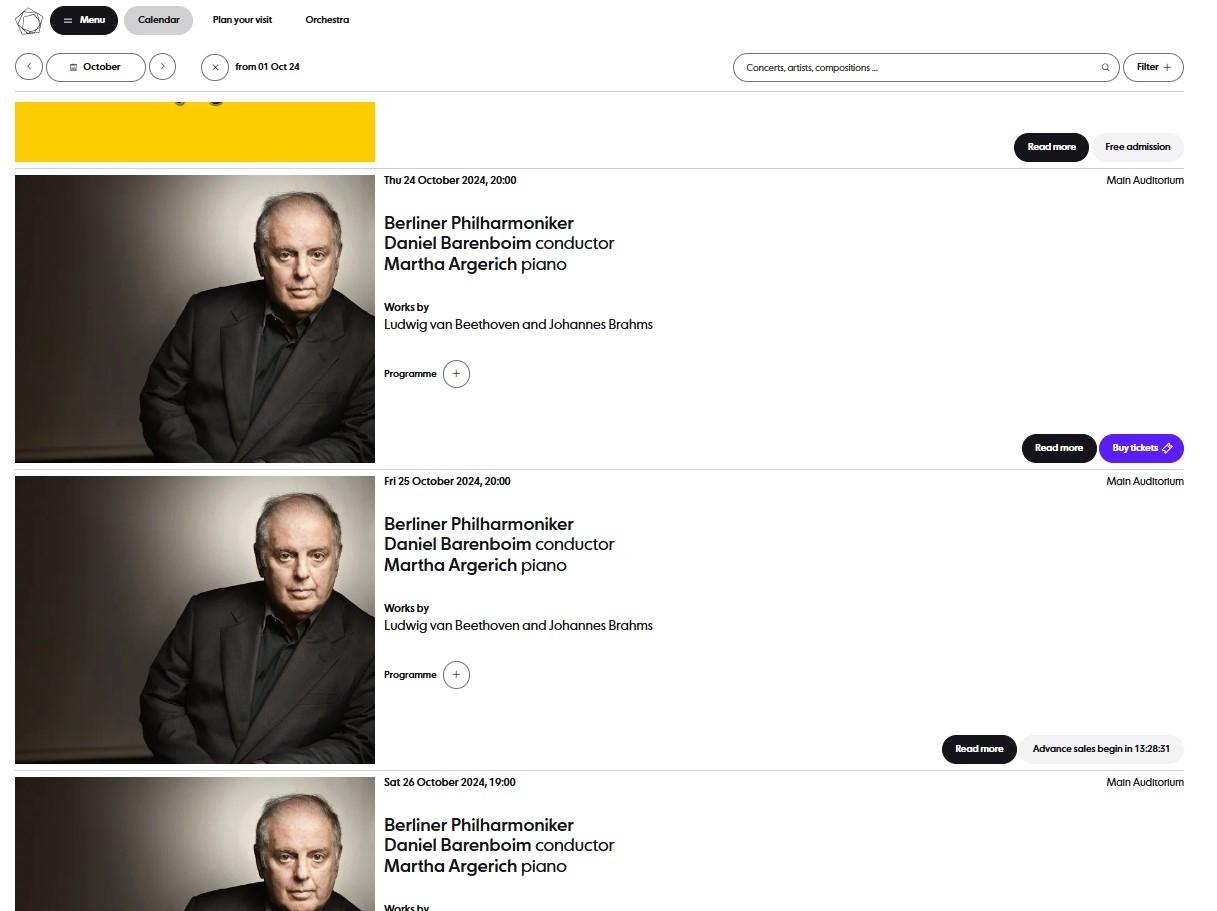
Task: Click the yellow event banner image
Action: pyautogui.click(x=195, y=132)
